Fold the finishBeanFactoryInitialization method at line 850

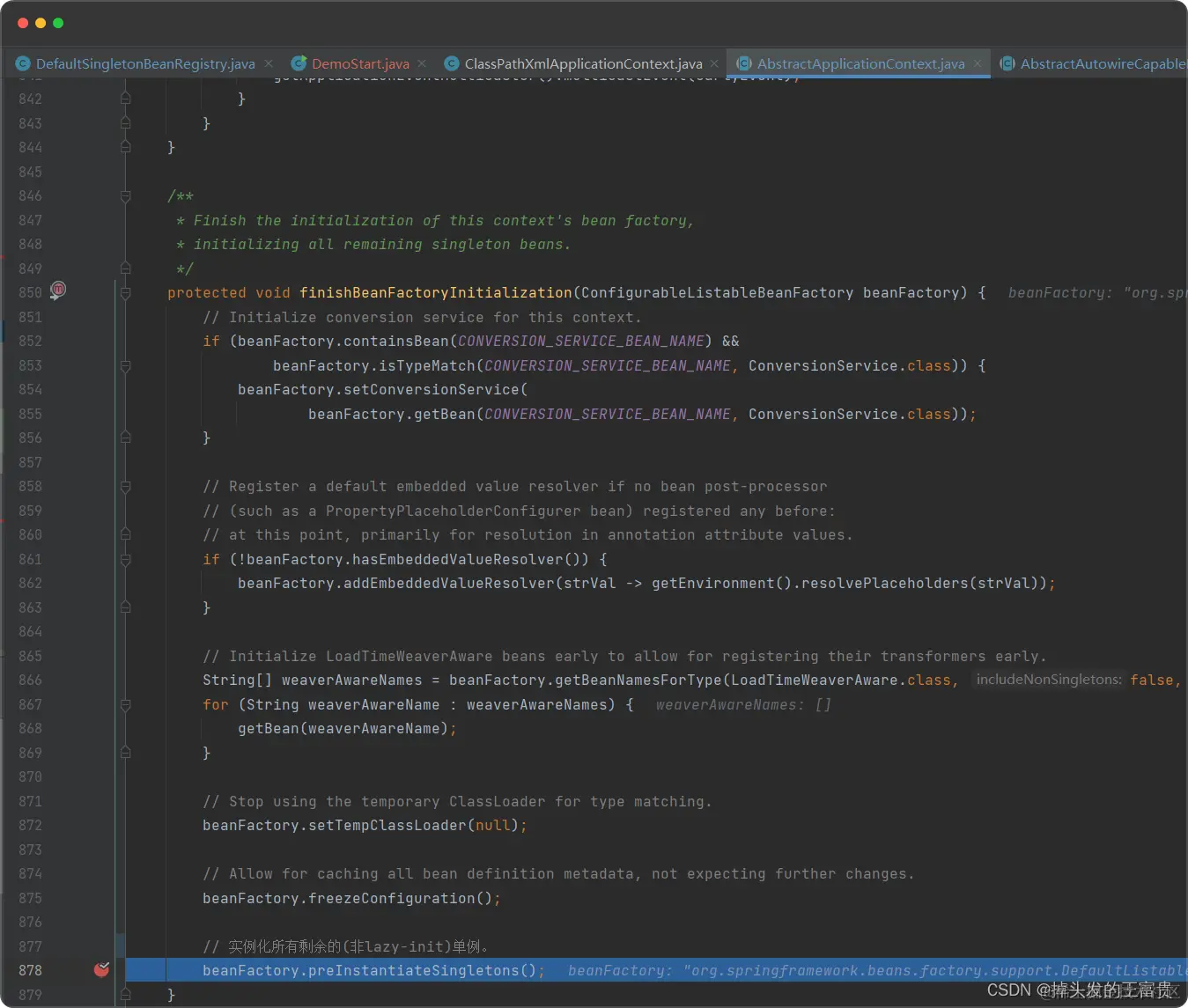[x=126, y=292]
